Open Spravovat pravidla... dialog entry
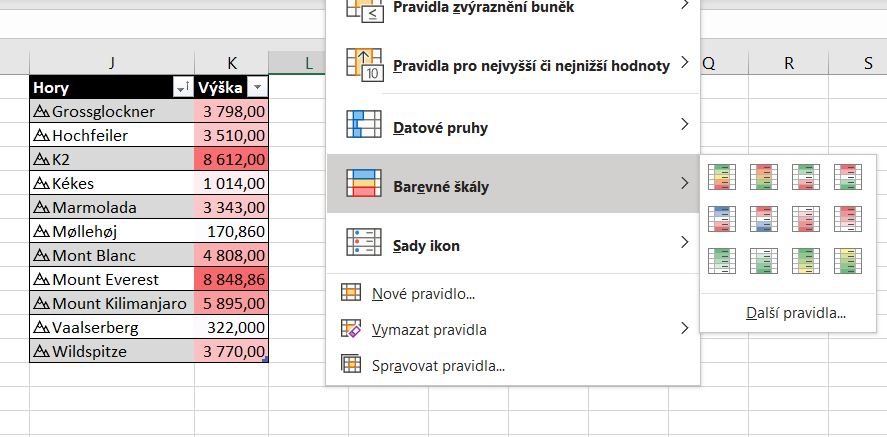This screenshot has height=437, width=887. click(437, 365)
